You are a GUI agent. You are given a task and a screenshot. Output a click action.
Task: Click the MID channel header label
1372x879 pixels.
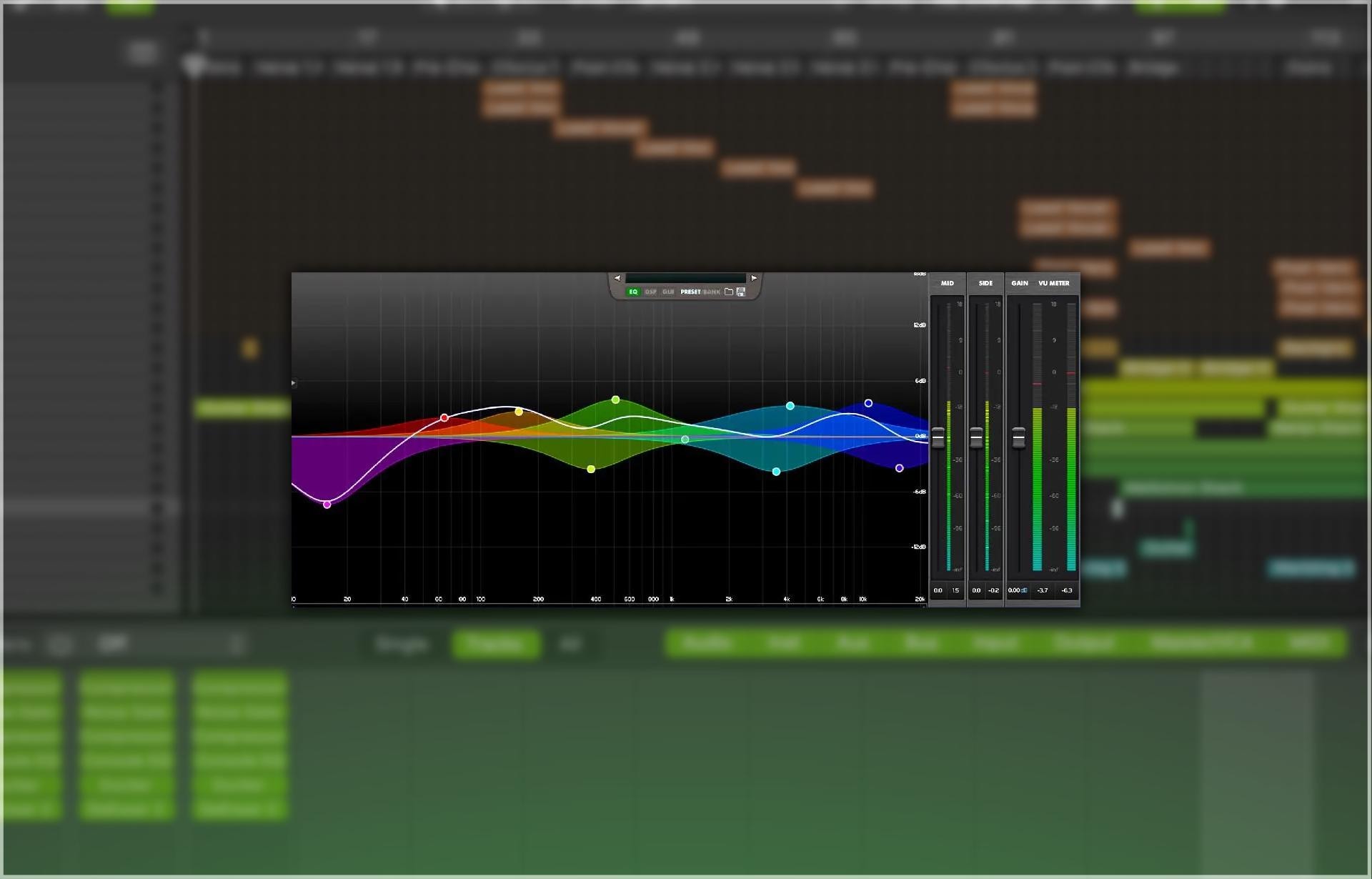948,283
